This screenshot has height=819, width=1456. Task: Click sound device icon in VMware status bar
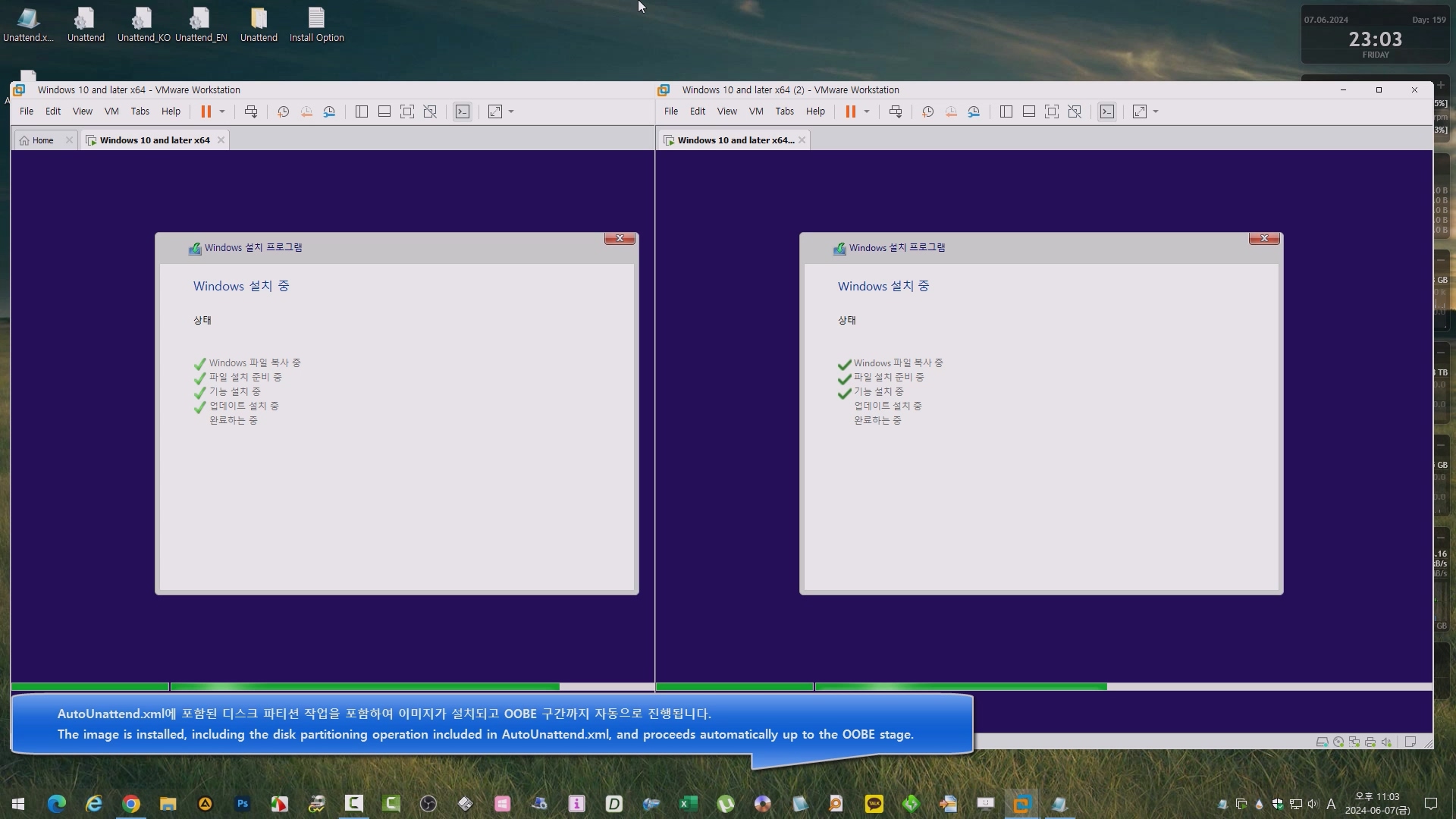1386,742
